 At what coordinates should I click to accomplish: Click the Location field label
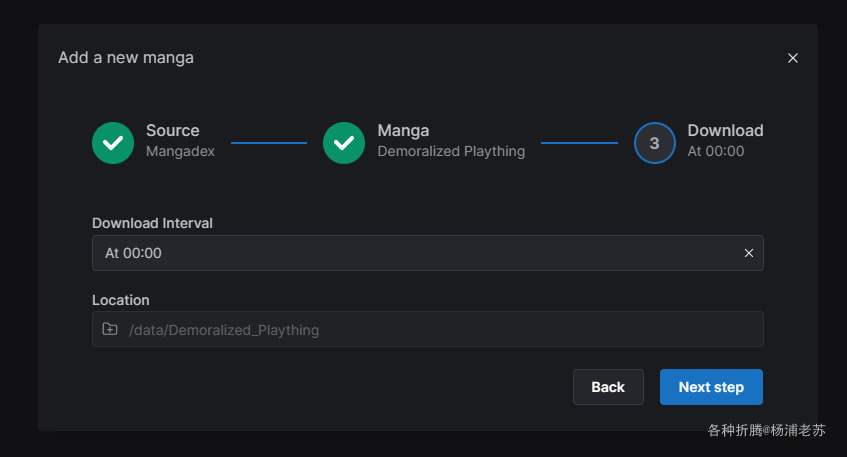(121, 300)
